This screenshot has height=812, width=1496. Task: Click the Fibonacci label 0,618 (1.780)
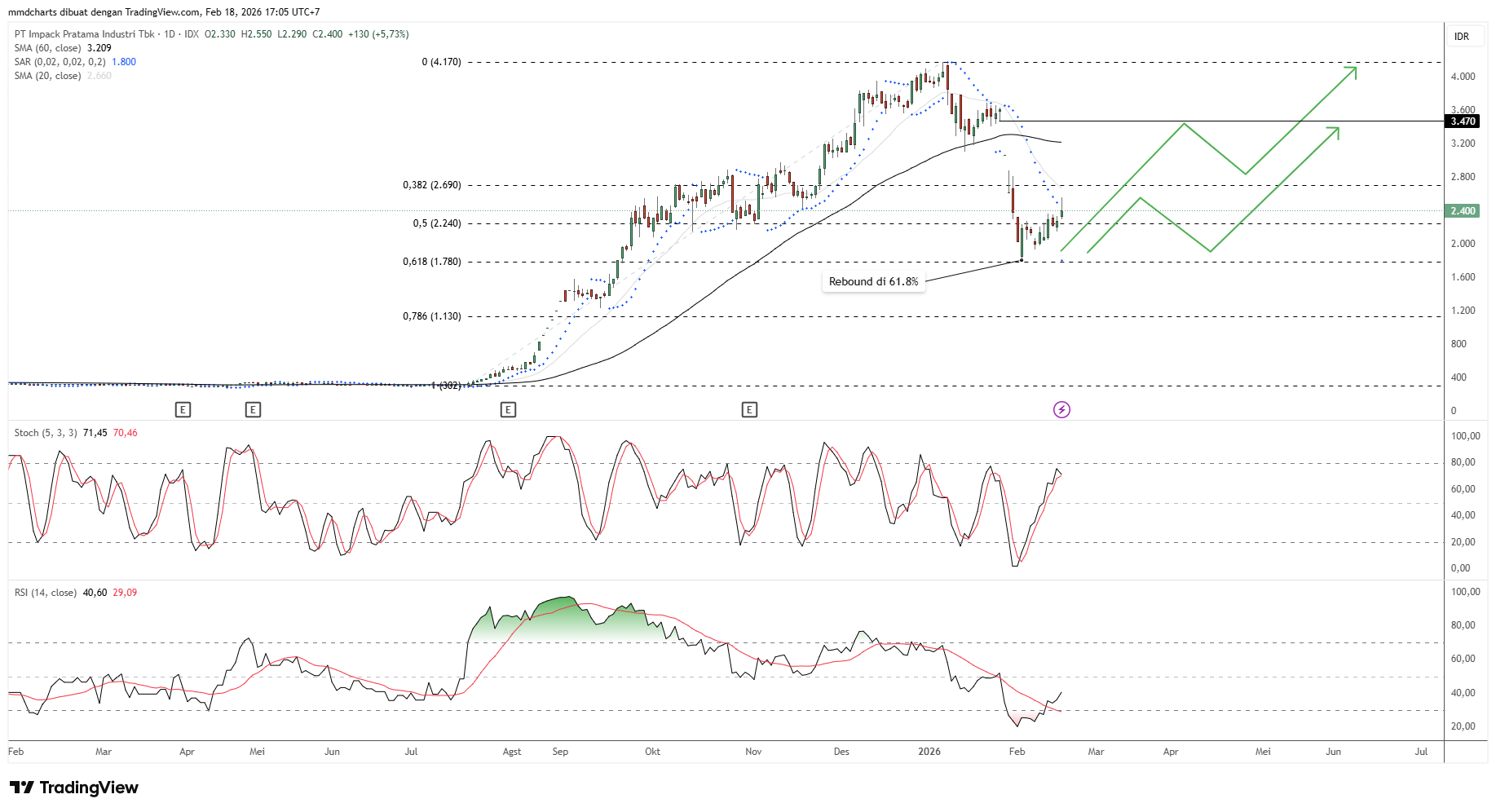[432, 262]
